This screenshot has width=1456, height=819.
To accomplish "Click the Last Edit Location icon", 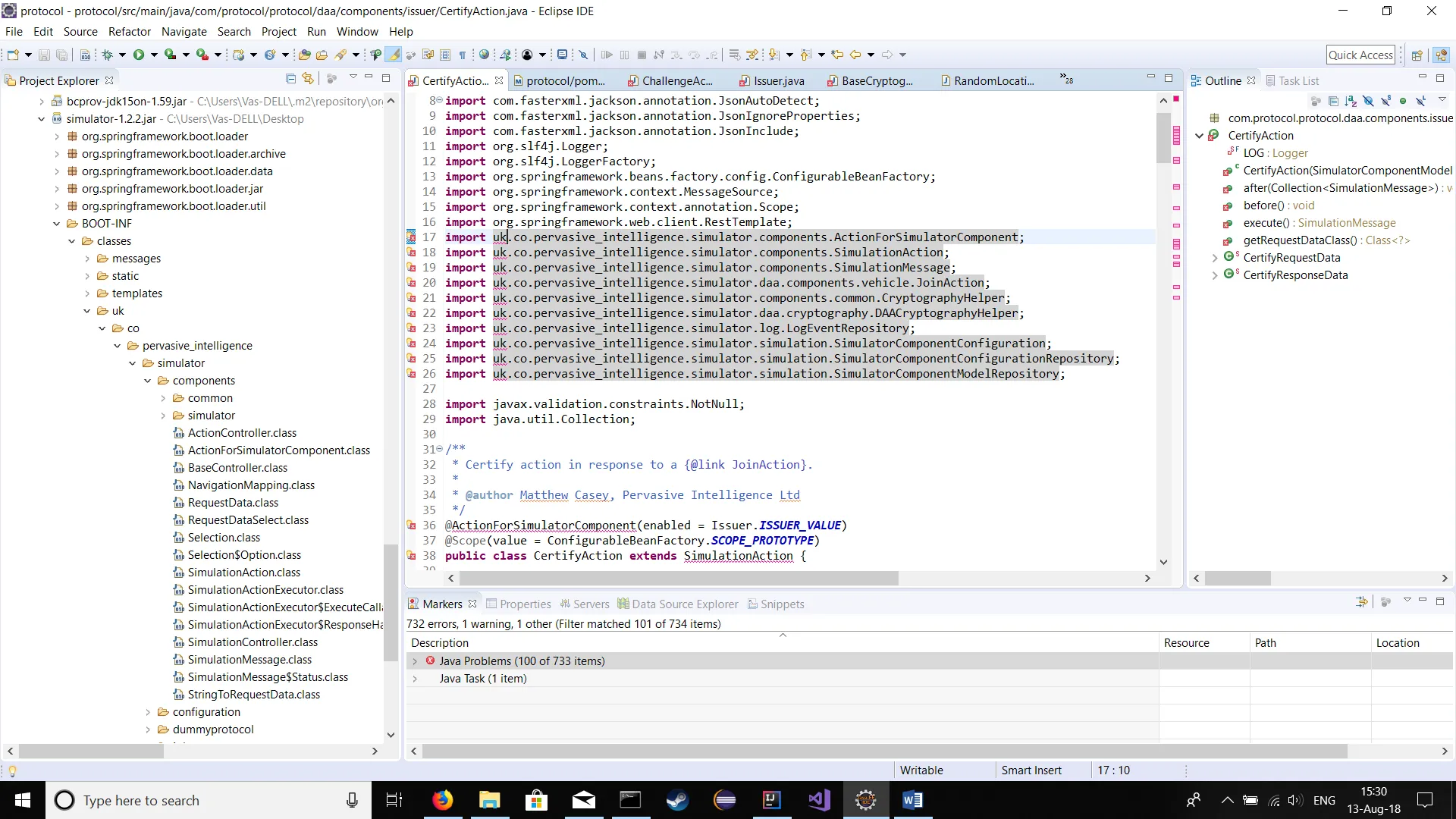I will pyautogui.click(x=837, y=55).
